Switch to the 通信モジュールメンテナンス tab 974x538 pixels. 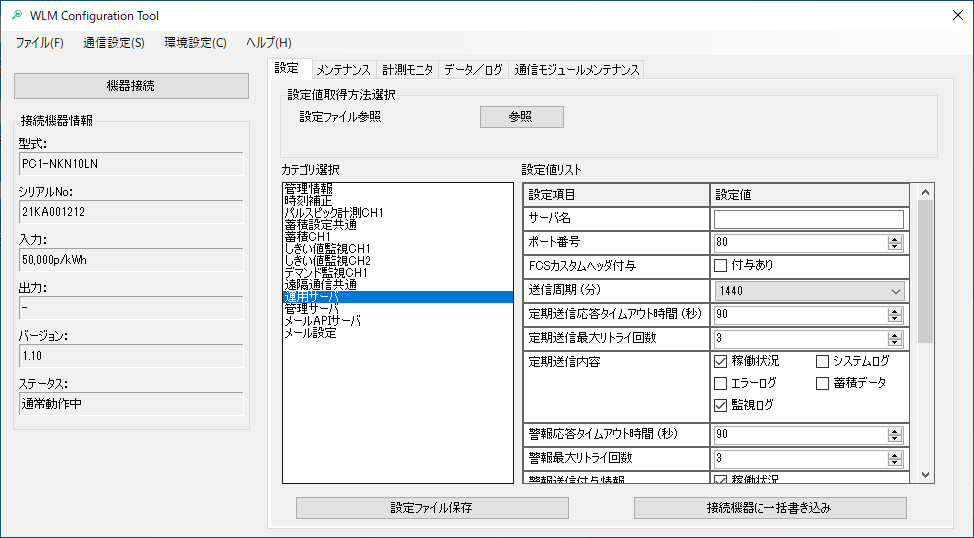pos(576,70)
